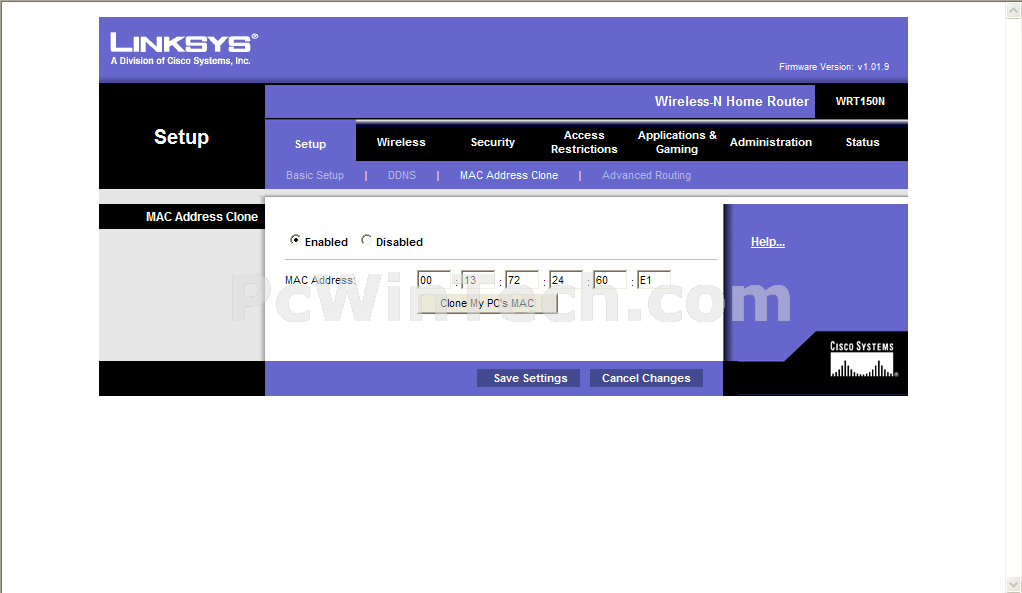This screenshot has height=593, width=1022.
Task: Open Advanced Routing subtab
Action: click(647, 175)
